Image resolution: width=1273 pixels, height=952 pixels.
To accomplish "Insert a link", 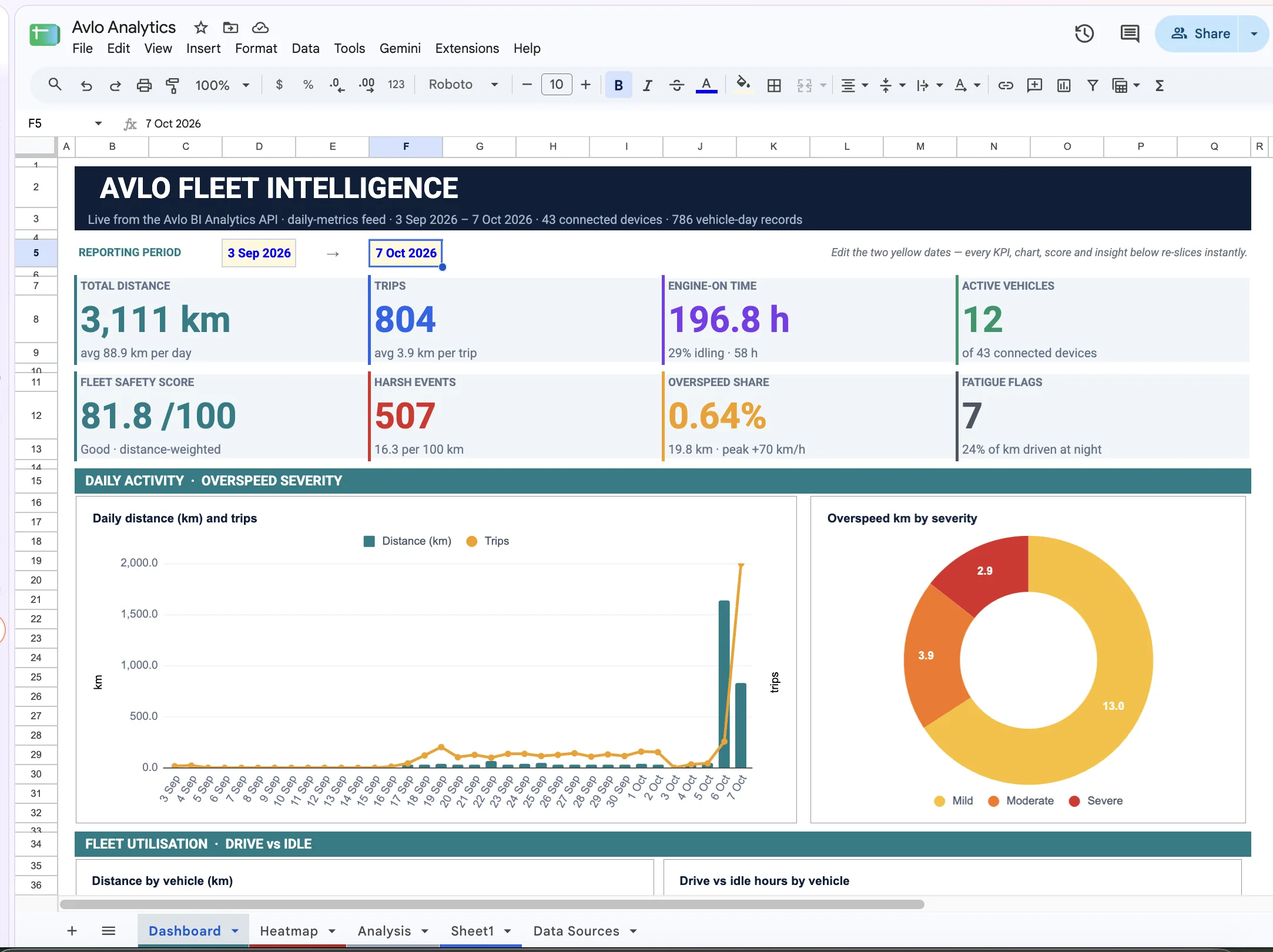I will pyautogui.click(x=1006, y=85).
